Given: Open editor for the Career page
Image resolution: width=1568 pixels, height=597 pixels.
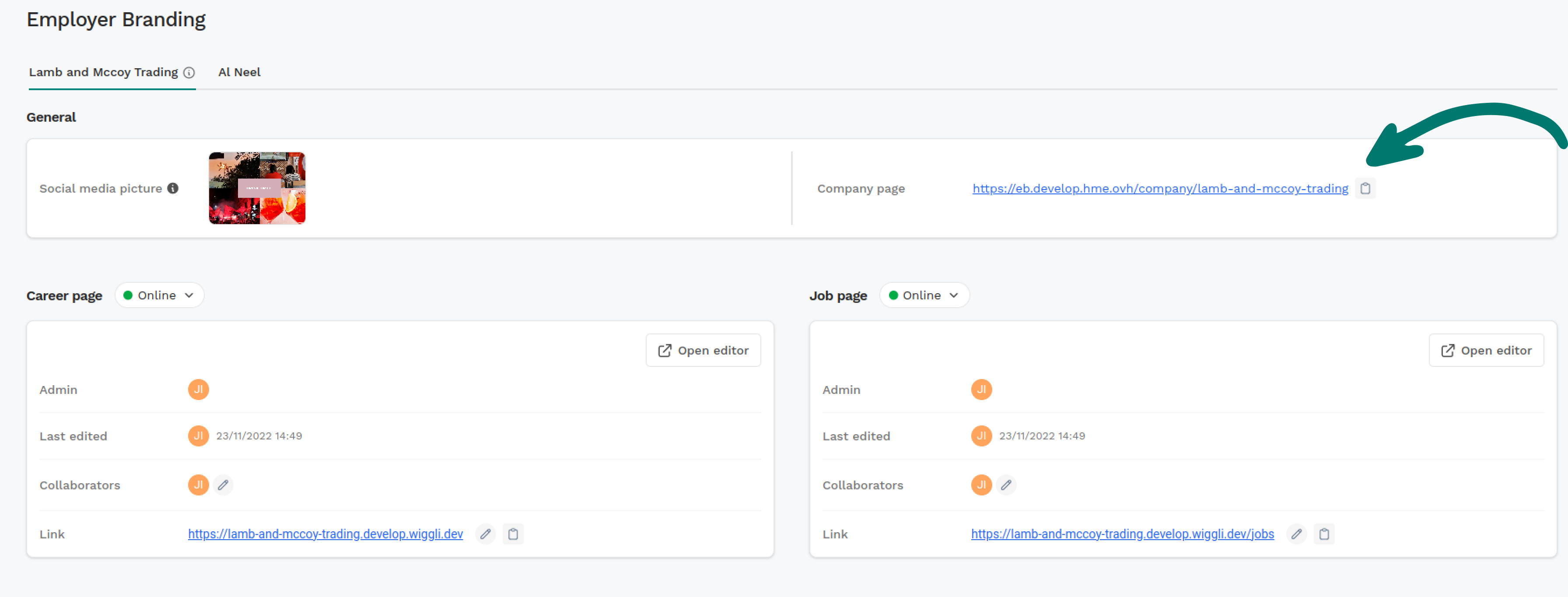Looking at the screenshot, I should [x=703, y=350].
